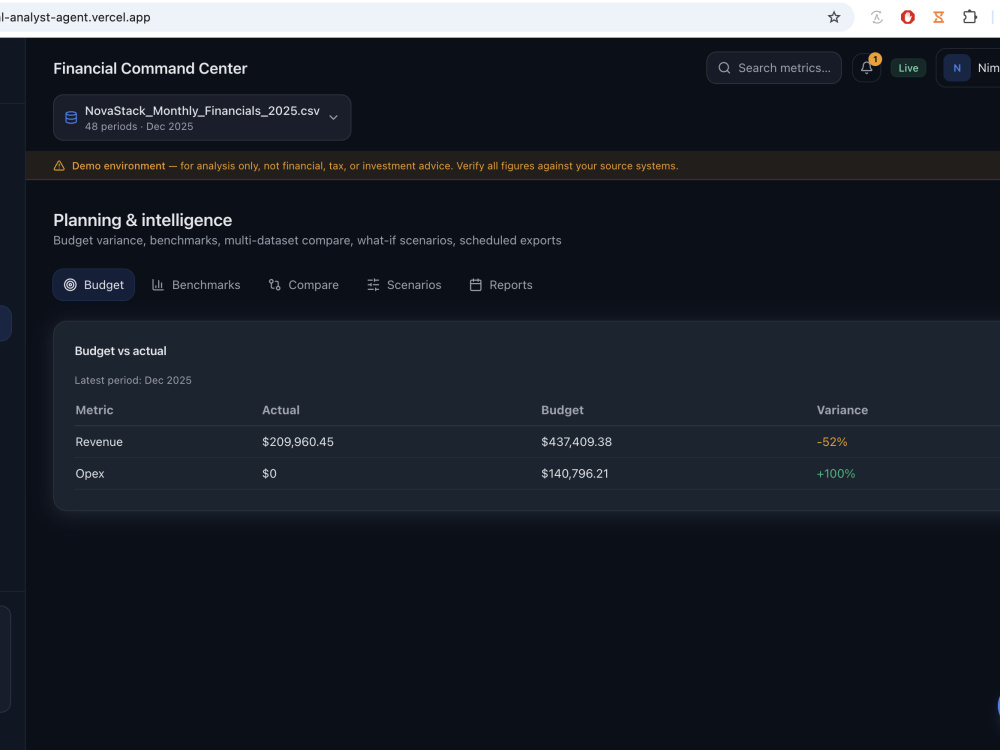Click the $209,960.45 actual revenue value
This screenshot has width=1000, height=750.
[298, 442]
